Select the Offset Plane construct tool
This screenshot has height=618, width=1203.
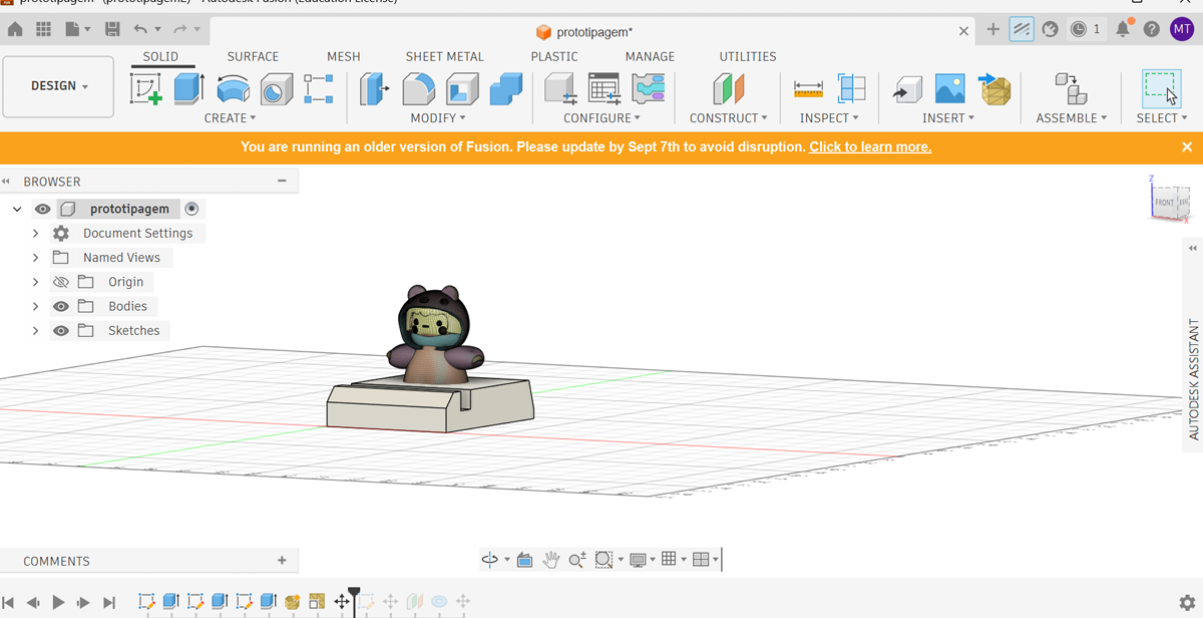point(728,89)
